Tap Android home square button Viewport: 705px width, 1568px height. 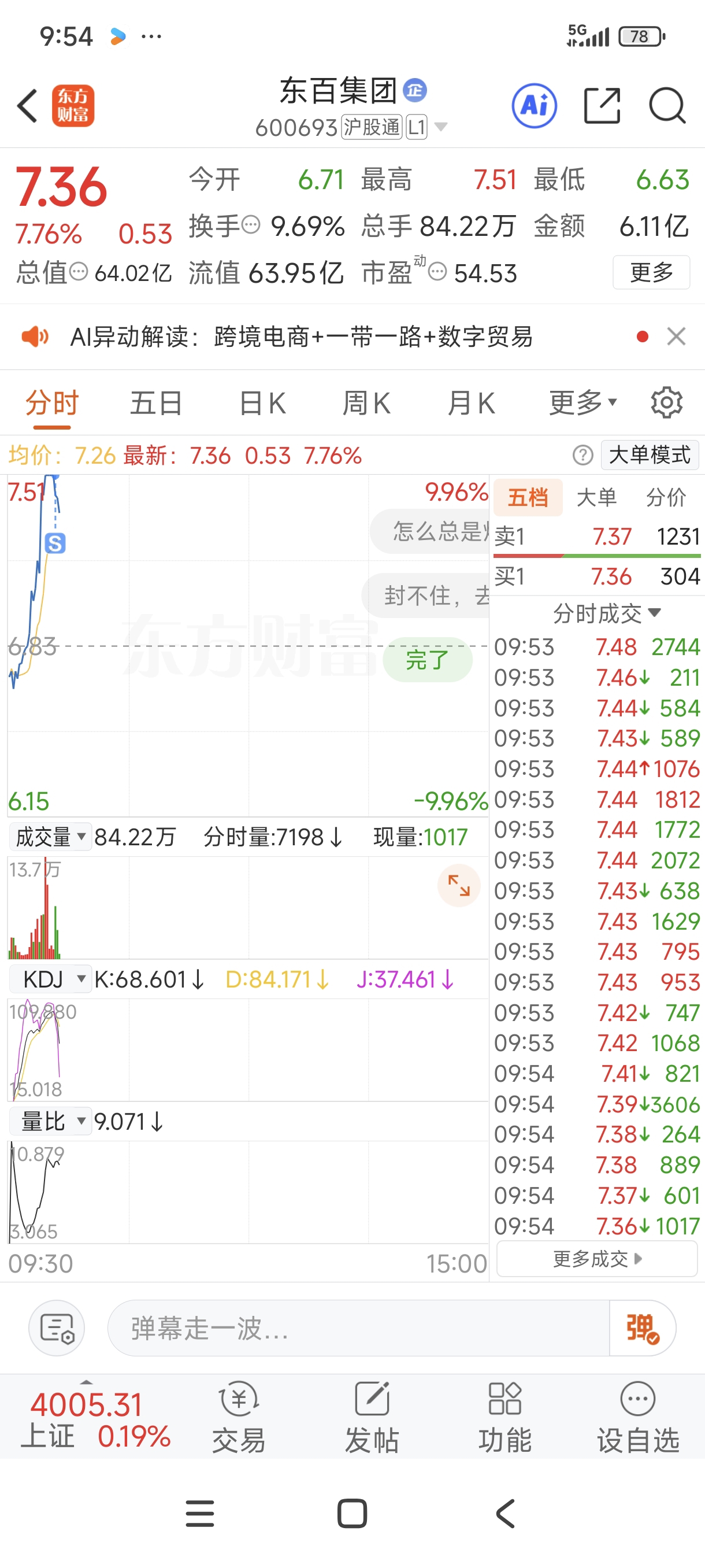click(352, 1513)
